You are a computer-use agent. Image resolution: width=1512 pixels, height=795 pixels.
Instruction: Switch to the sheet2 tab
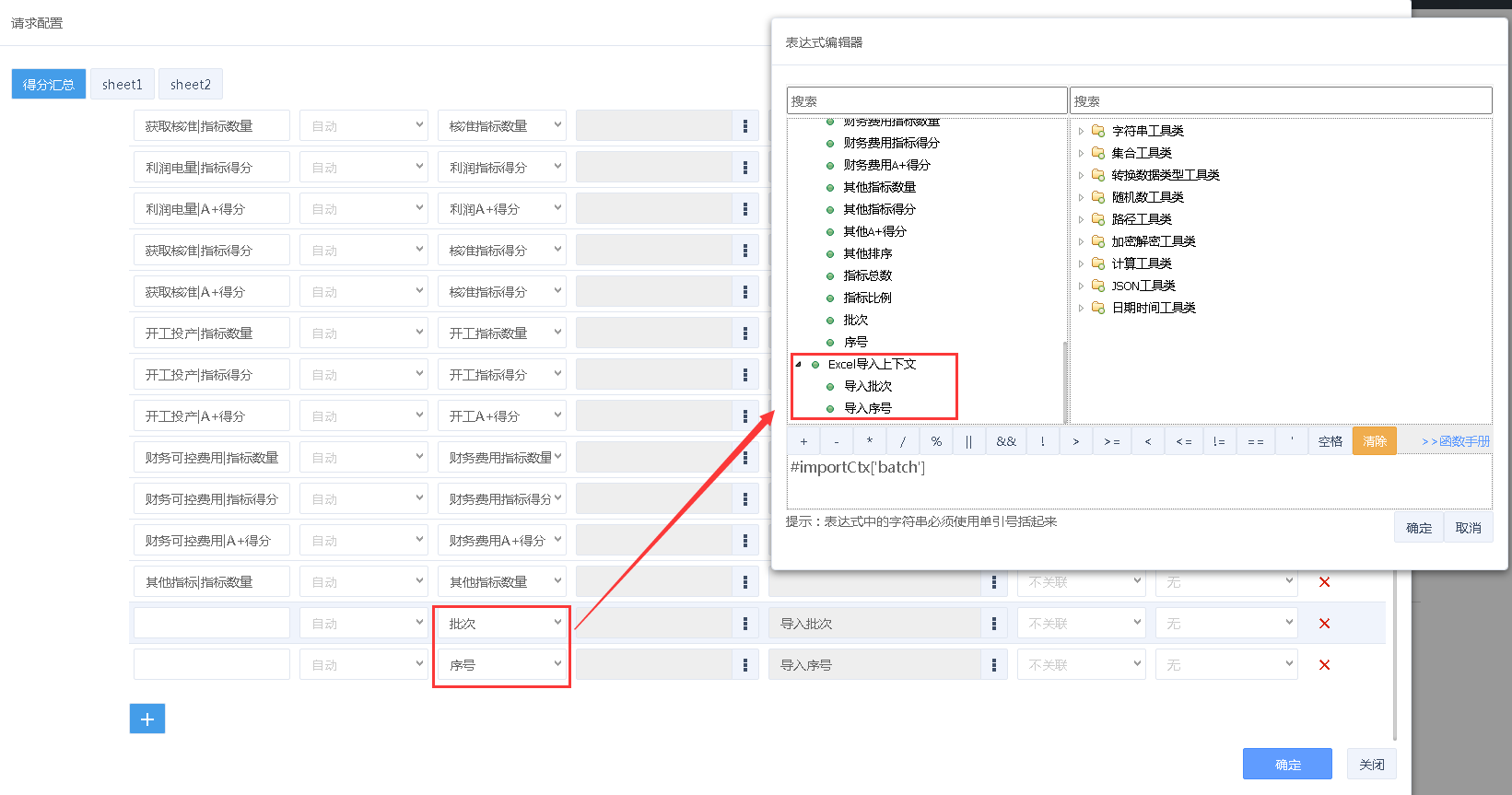click(x=190, y=84)
